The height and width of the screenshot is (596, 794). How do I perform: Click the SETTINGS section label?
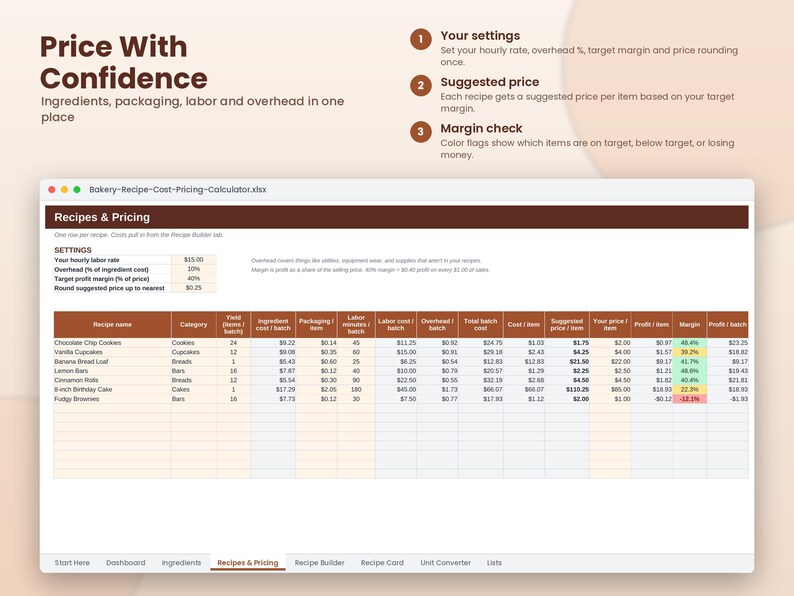(x=73, y=250)
